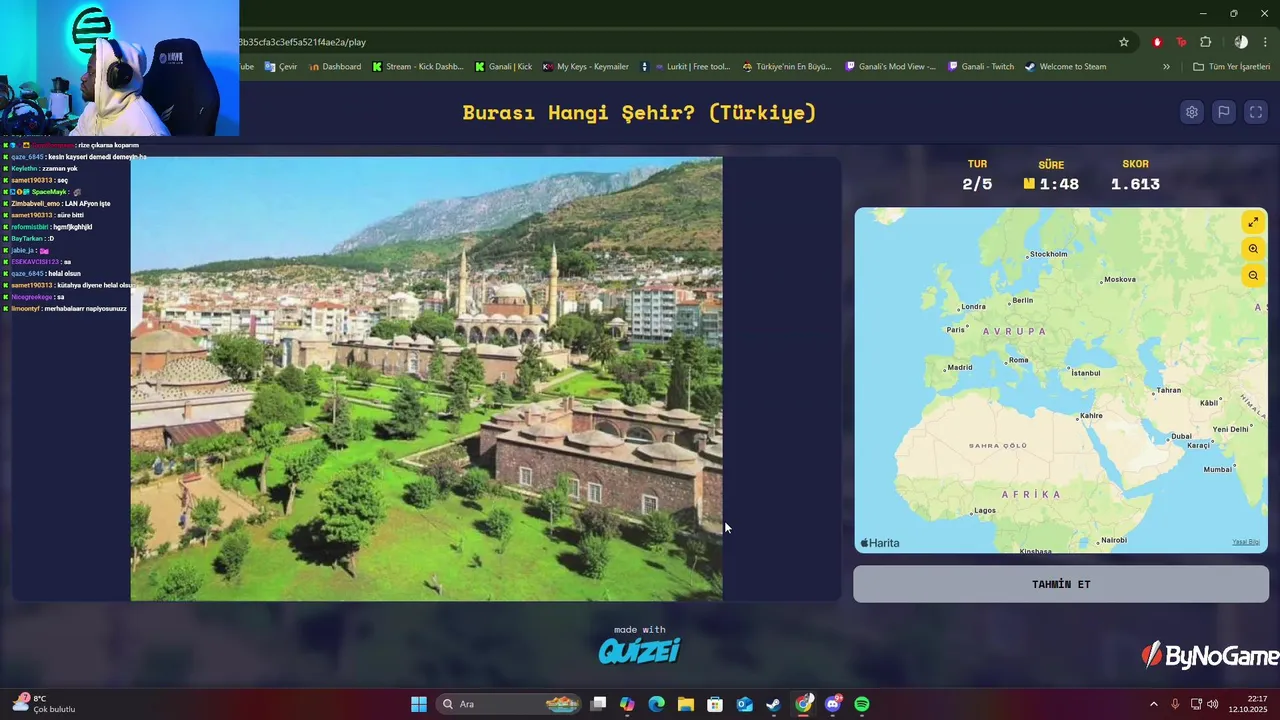This screenshot has height=720, width=1280.
Task: Click İstanbul on the map
Action: tap(1084, 373)
